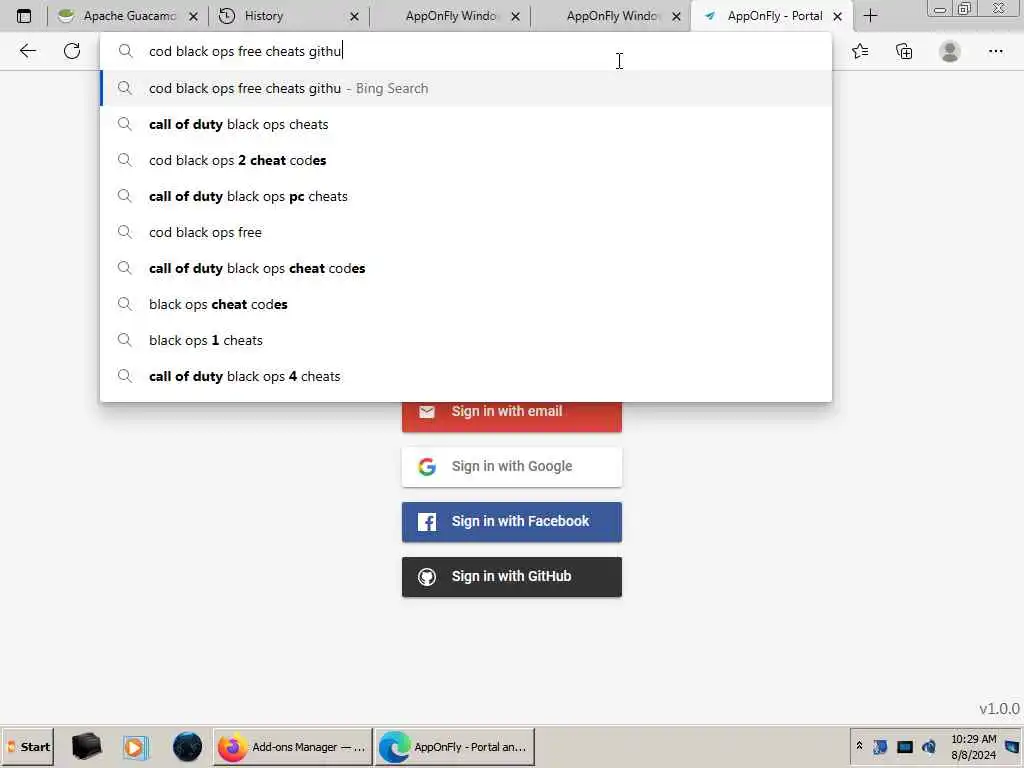This screenshot has height=768, width=1024.
Task: Launch the media player taskbar icon
Action: [135, 746]
